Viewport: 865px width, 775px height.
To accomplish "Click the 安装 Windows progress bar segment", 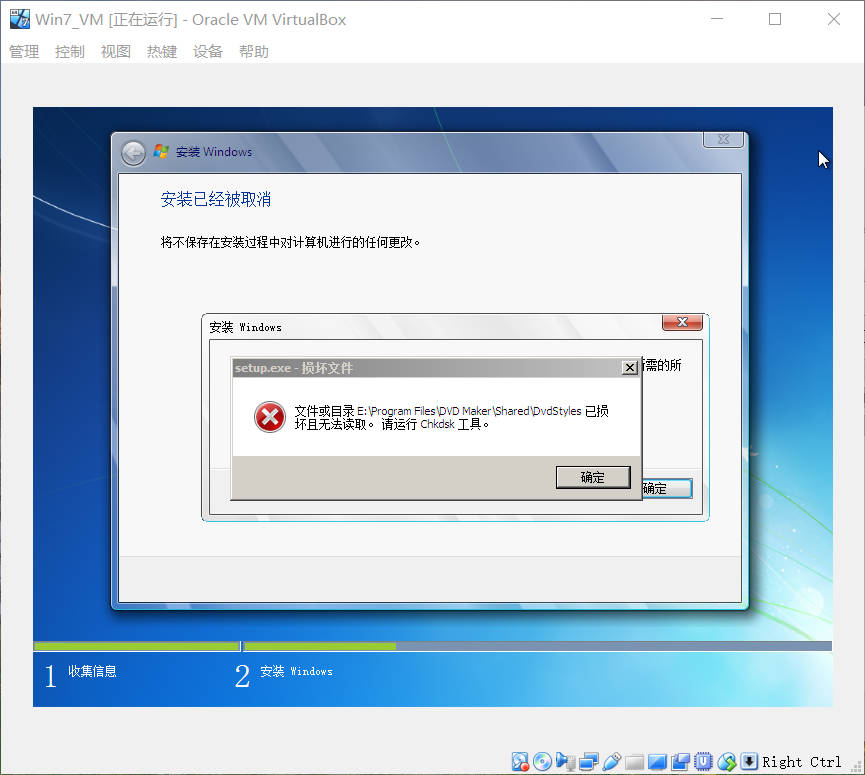I will pos(538,646).
